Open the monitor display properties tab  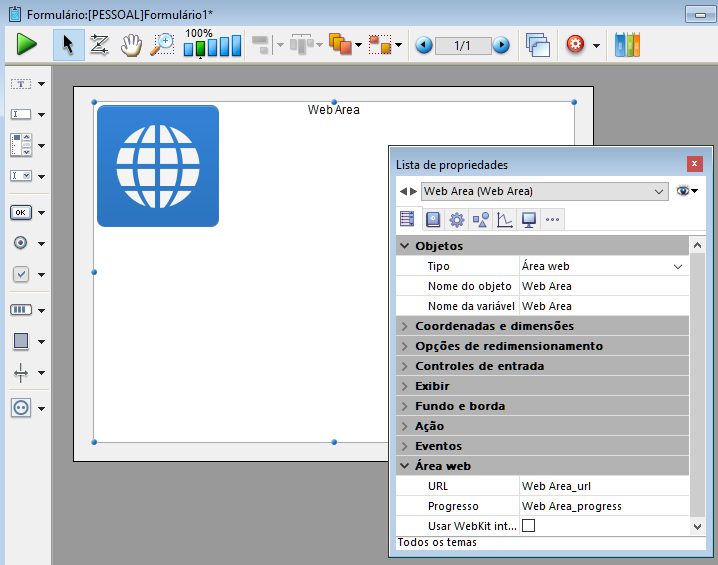point(529,220)
